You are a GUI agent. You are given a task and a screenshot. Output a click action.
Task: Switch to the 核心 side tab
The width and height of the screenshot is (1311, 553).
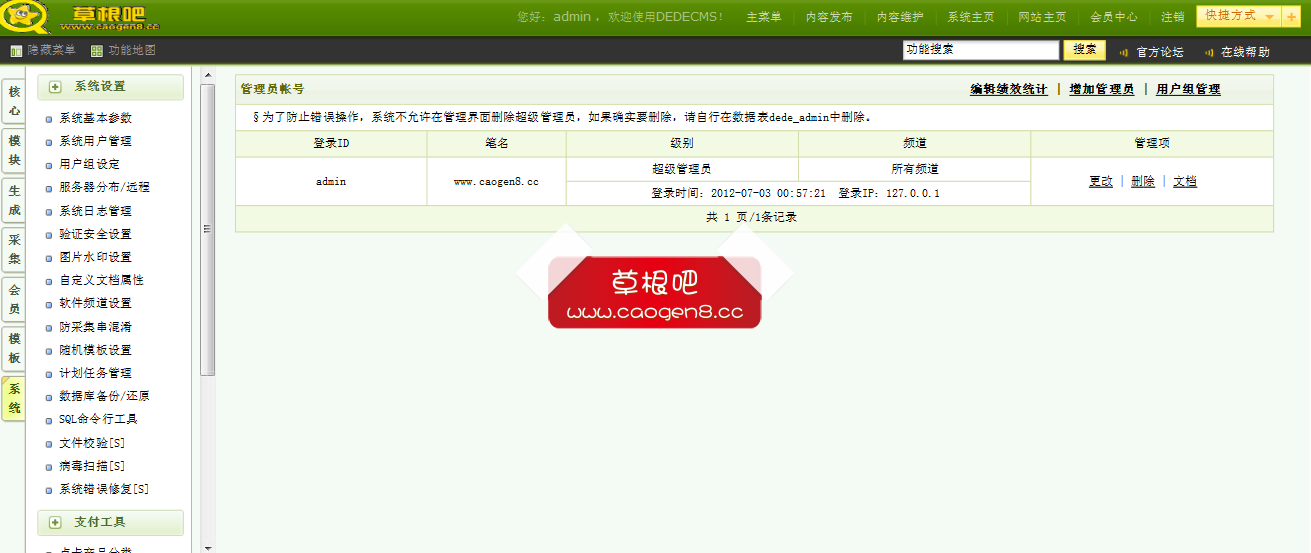click(x=13, y=100)
